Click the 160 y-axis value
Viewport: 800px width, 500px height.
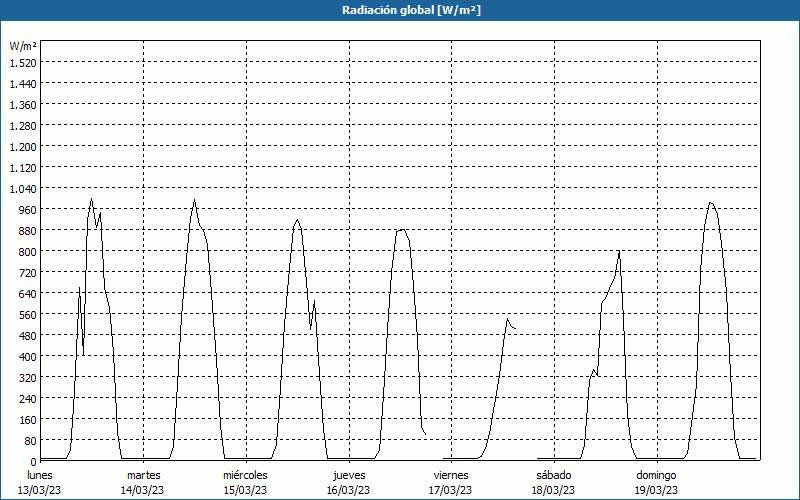coord(29,419)
